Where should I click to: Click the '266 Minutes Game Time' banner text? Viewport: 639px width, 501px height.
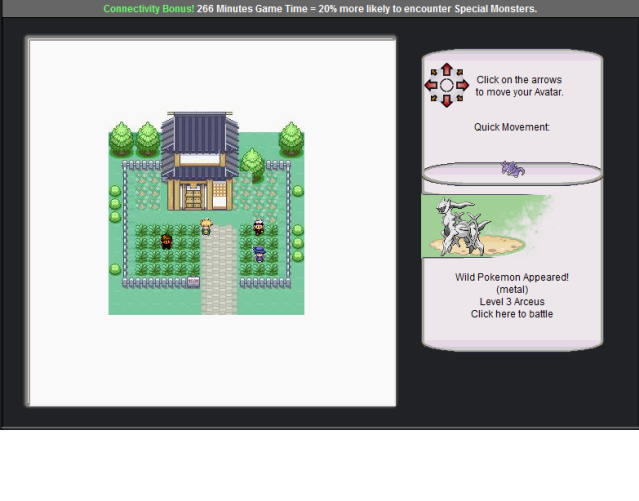click(252, 9)
